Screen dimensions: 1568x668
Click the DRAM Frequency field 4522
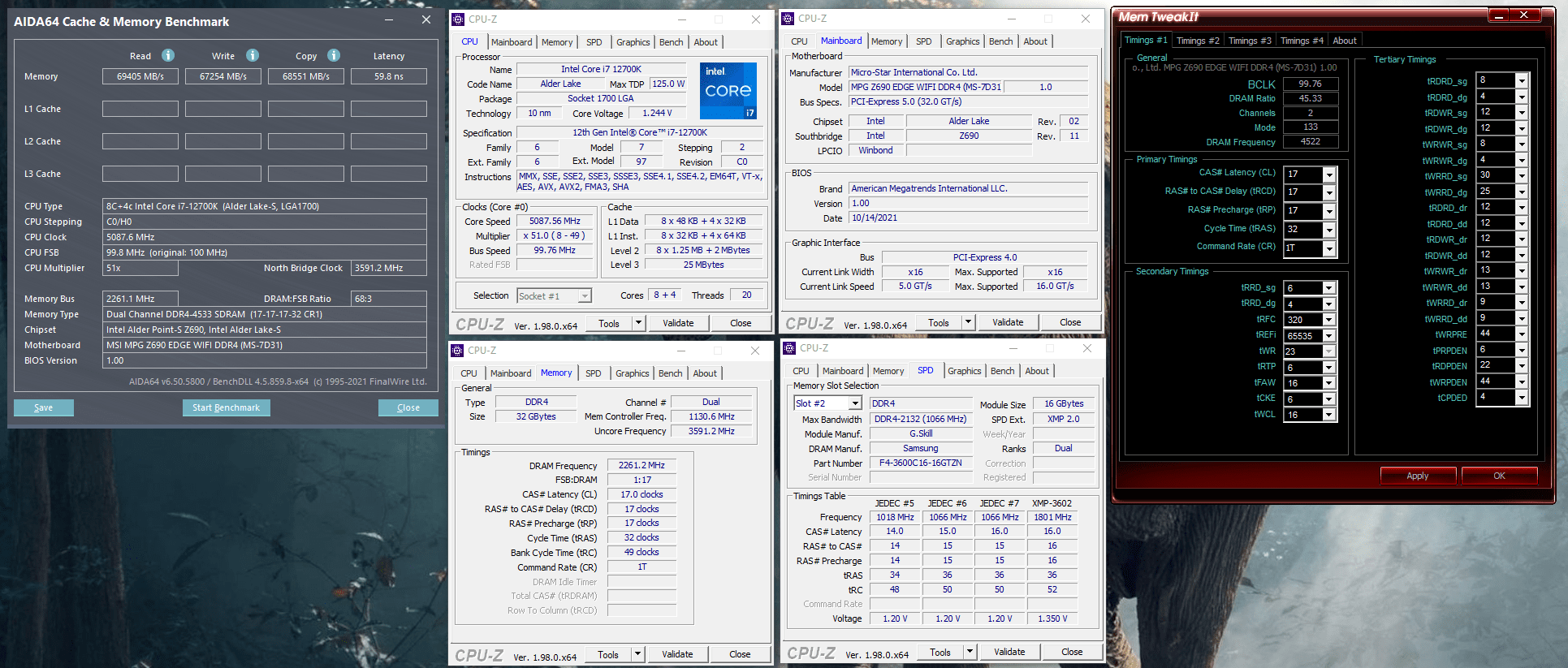pos(1310,141)
